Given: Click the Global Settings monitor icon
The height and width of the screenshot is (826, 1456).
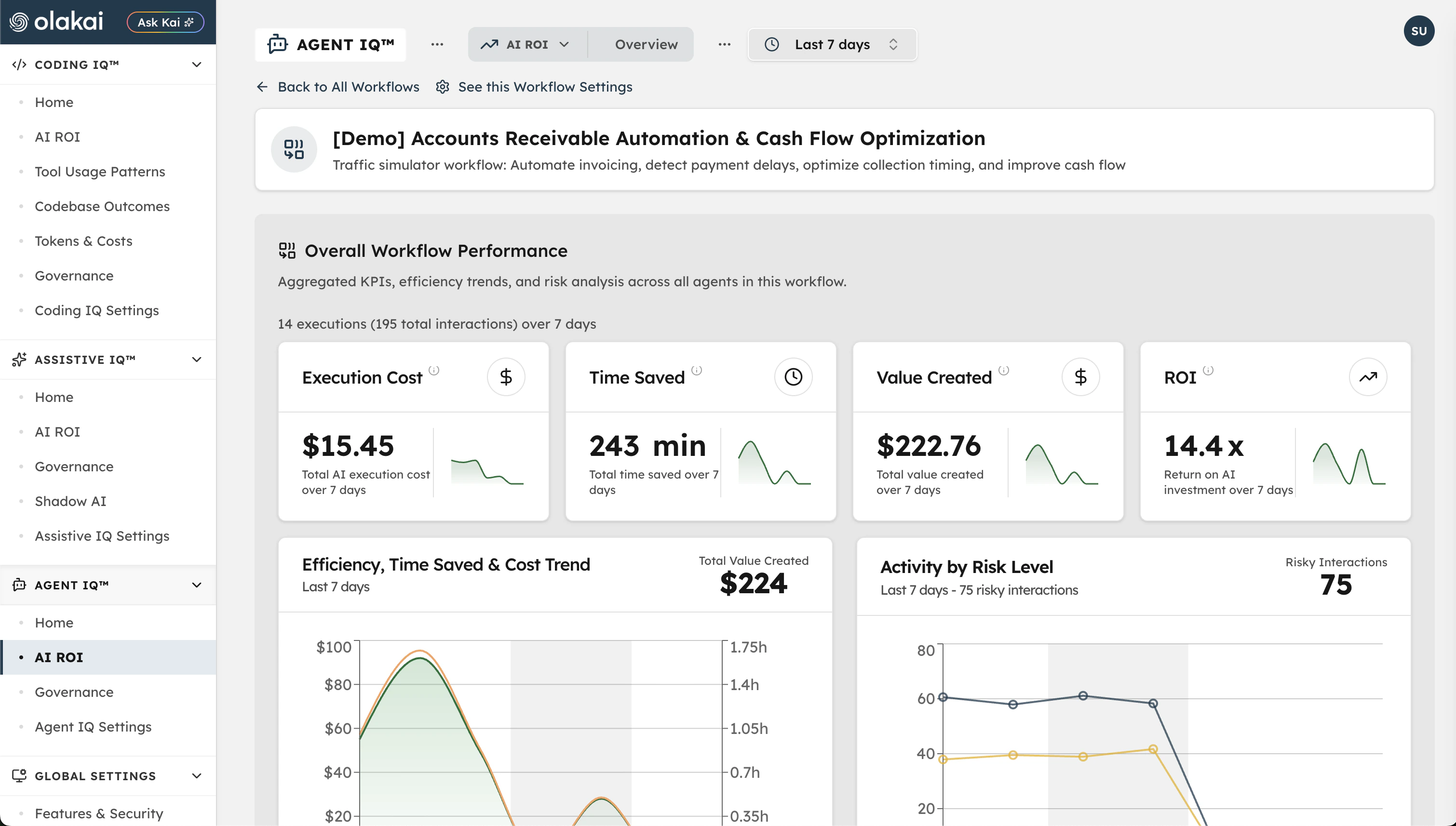Looking at the screenshot, I should click(x=19, y=775).
